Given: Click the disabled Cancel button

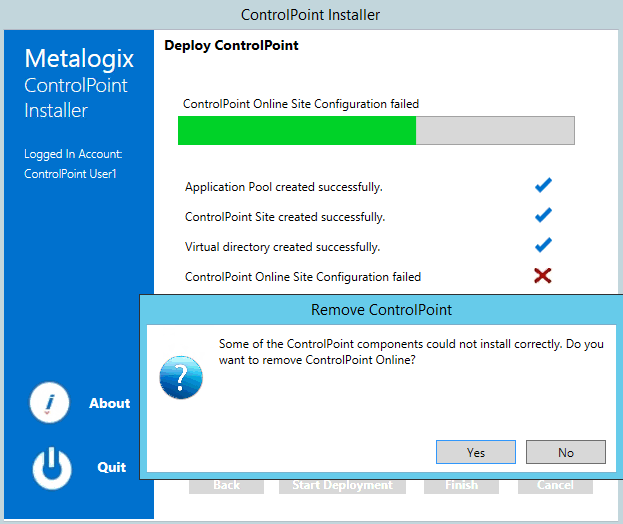Looking at the screenshot, I should (x=555, y=486).
